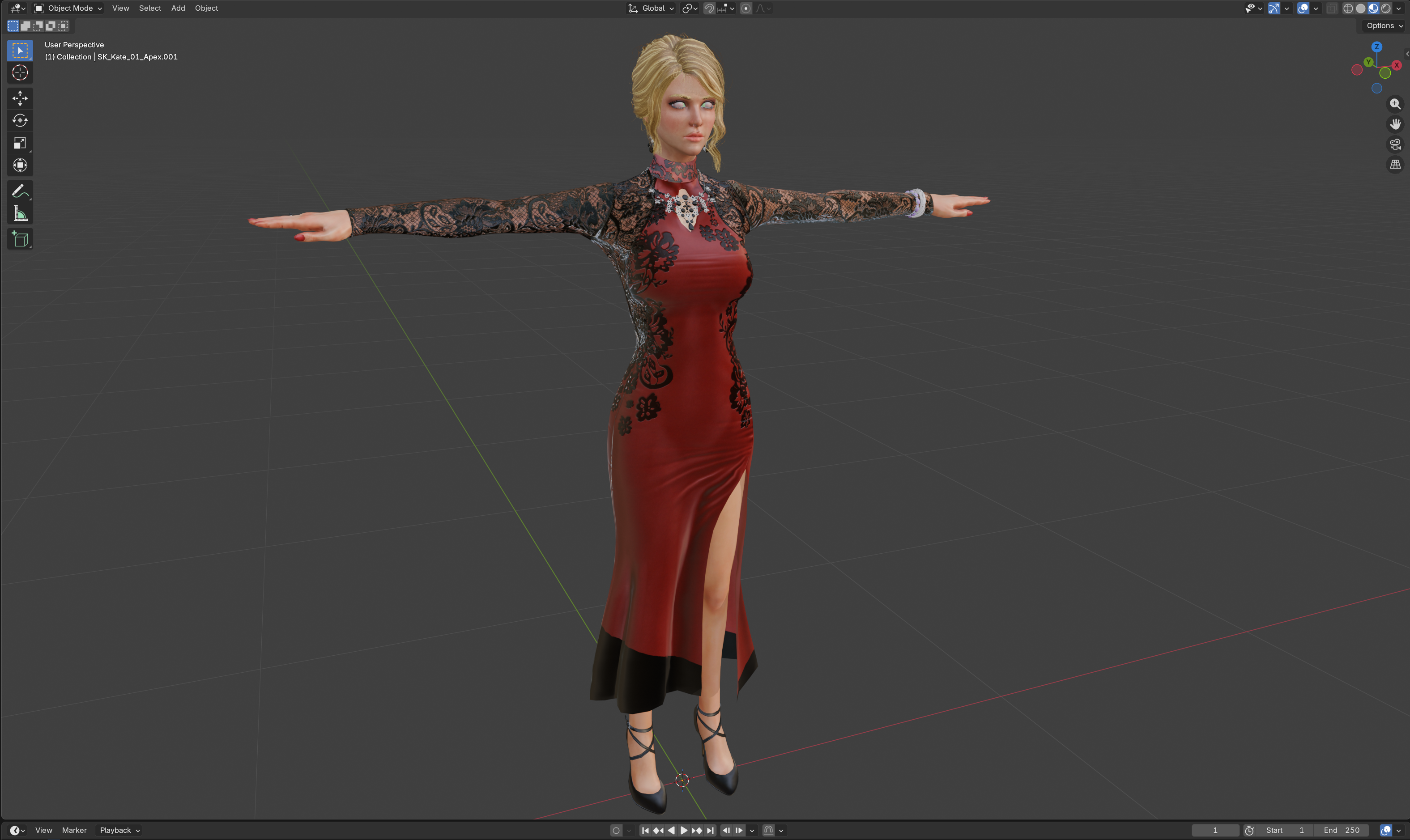Open pivot point dropdown
Image resolution: width=1410 pixels, height=840 pixels.
point(690,8)
